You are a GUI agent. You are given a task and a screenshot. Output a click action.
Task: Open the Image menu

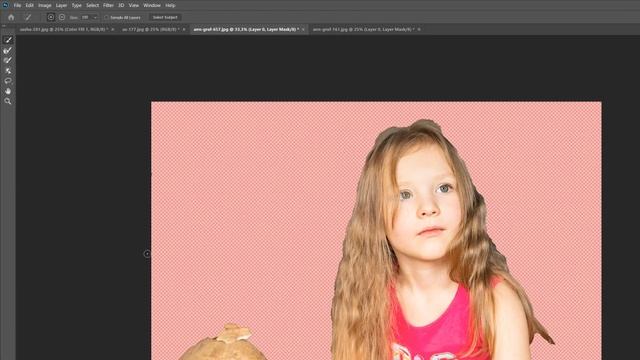44,5
